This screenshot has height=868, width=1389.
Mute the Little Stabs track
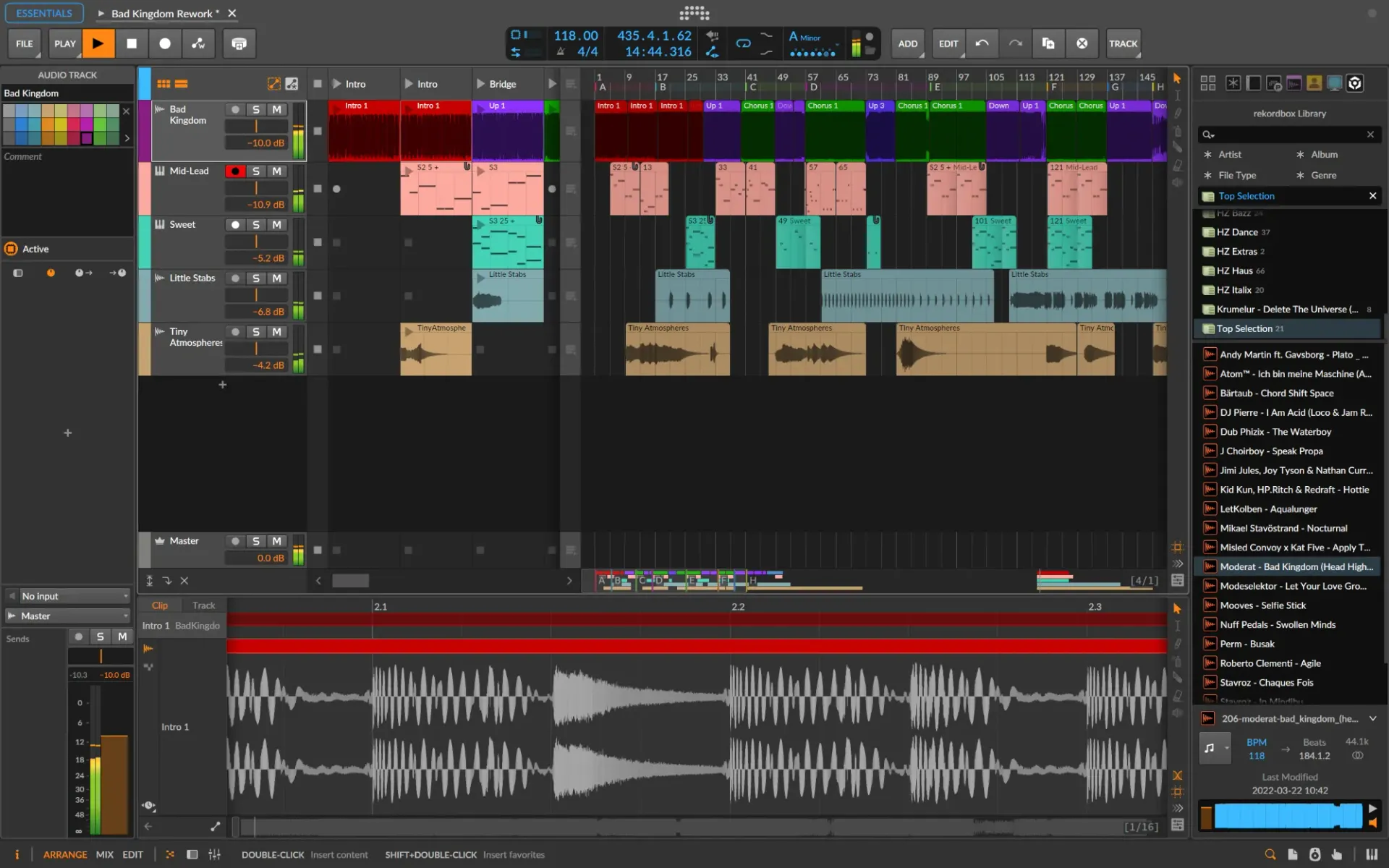[276, 278]
